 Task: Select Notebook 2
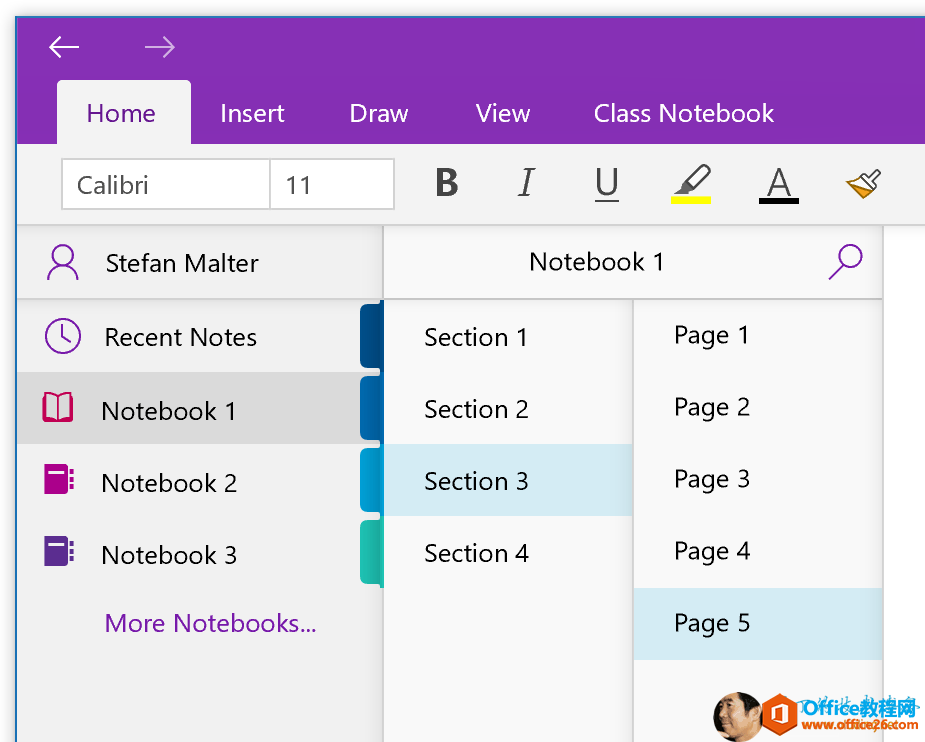point(168,482)
